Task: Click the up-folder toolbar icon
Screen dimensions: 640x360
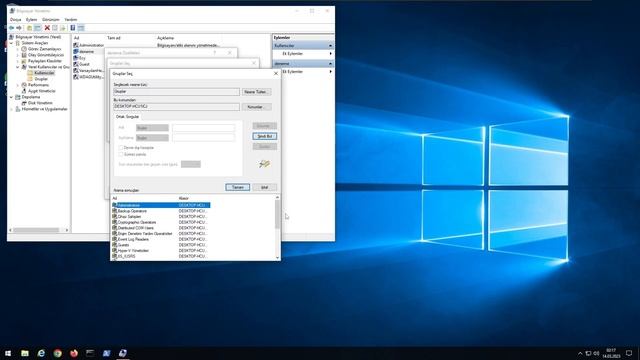Action: 29,28
